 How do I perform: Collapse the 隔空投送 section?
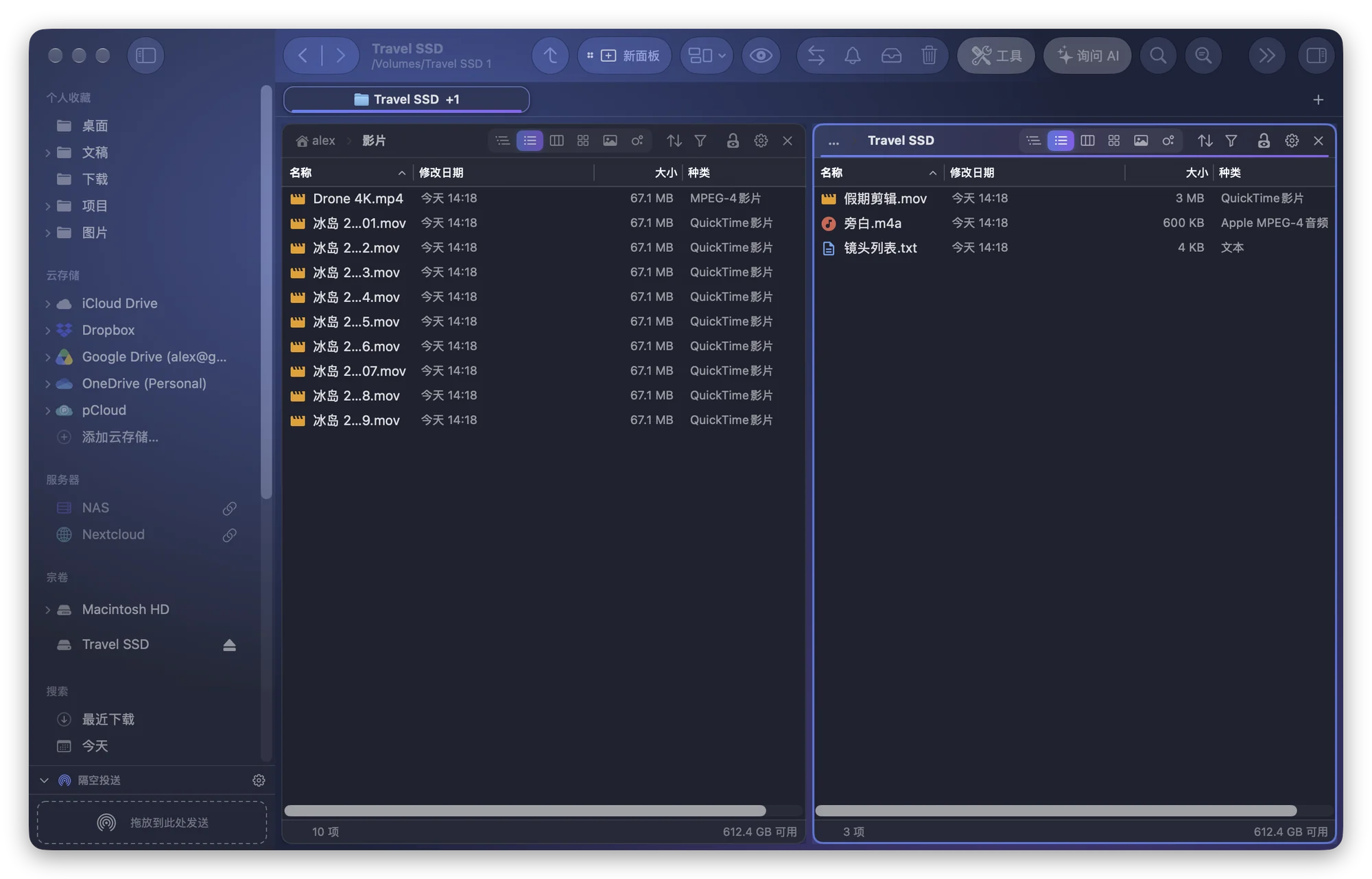tap(44, 780)
